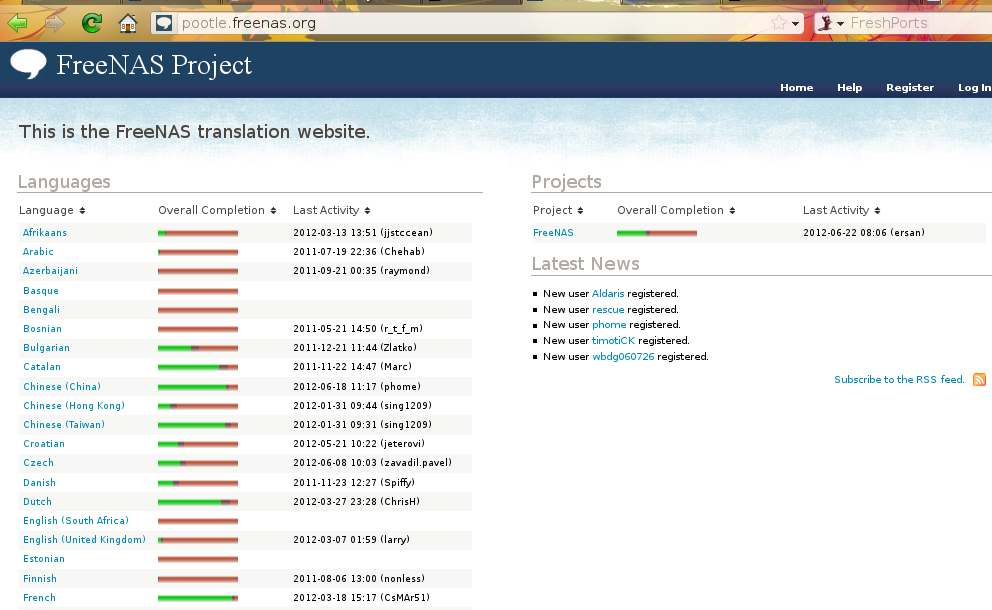
Task: Sort projects by Last Activity
Action: (841, 210)
